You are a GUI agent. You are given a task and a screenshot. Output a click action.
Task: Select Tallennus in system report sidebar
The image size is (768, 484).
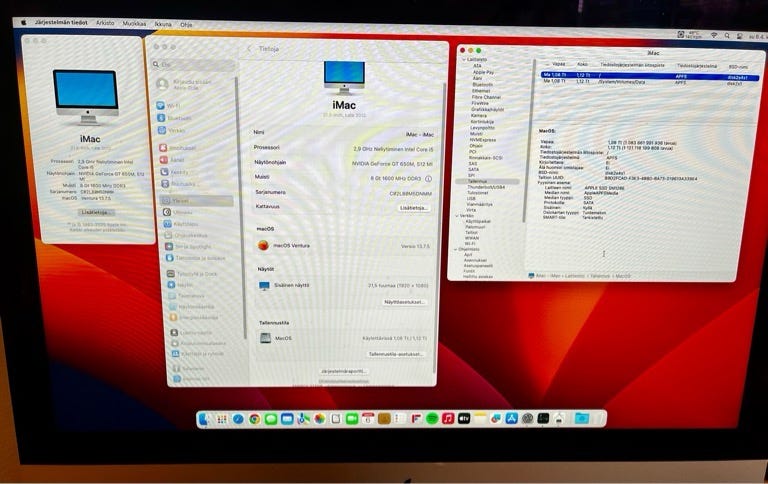(x=487, y=181)
